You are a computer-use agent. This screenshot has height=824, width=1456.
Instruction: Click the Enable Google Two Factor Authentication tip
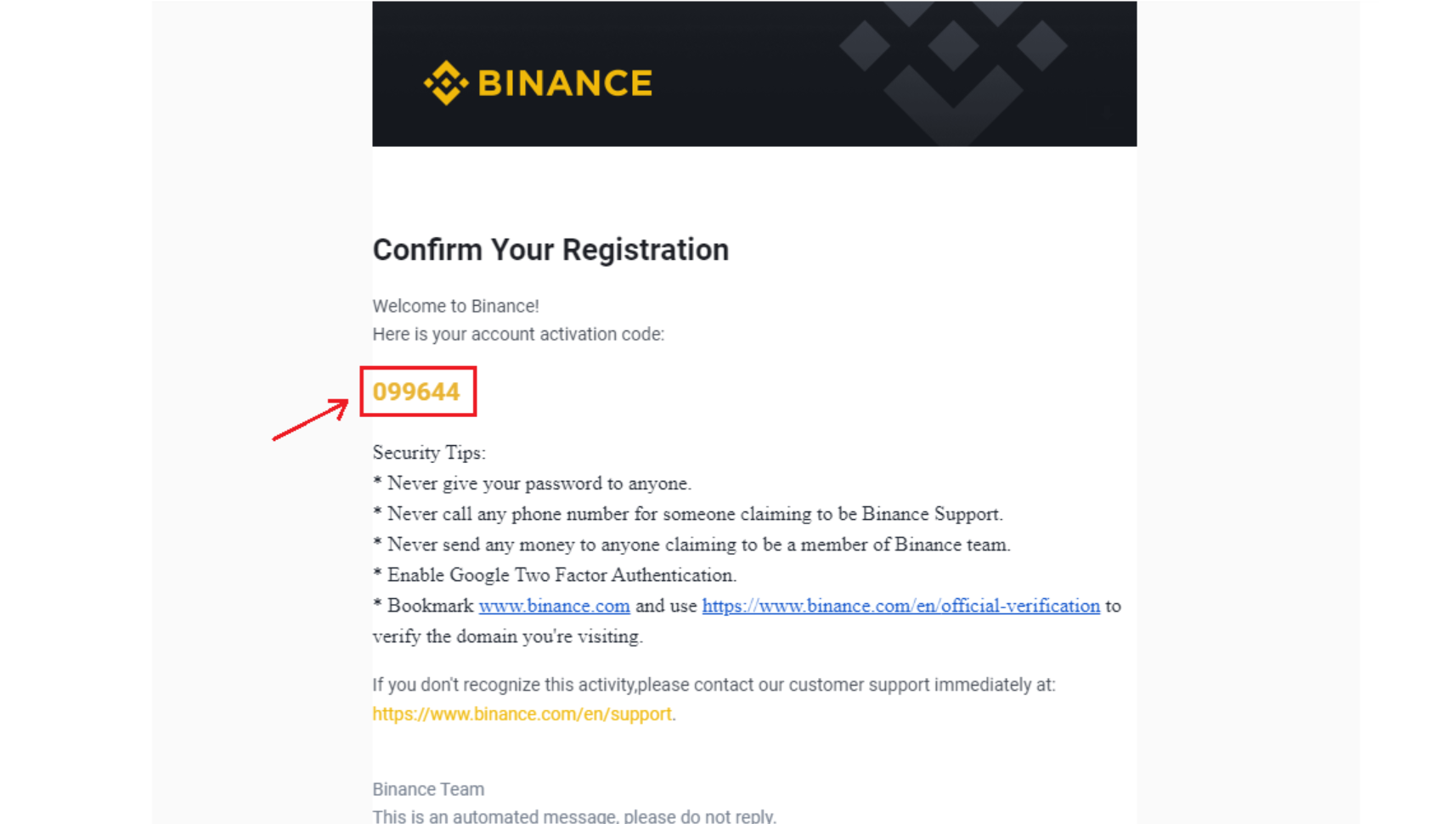(554, 575)
